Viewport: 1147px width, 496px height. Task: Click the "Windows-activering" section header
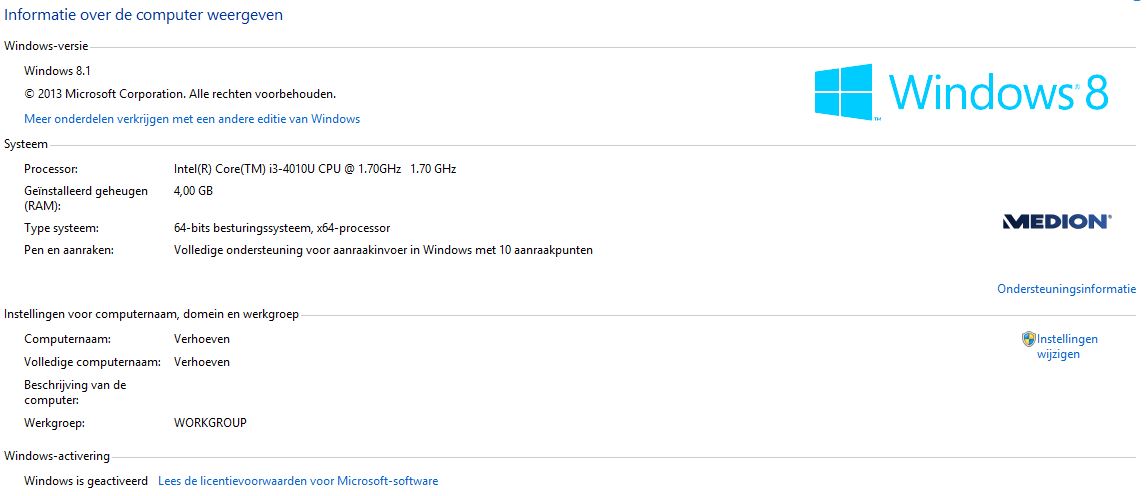(57, 456)
